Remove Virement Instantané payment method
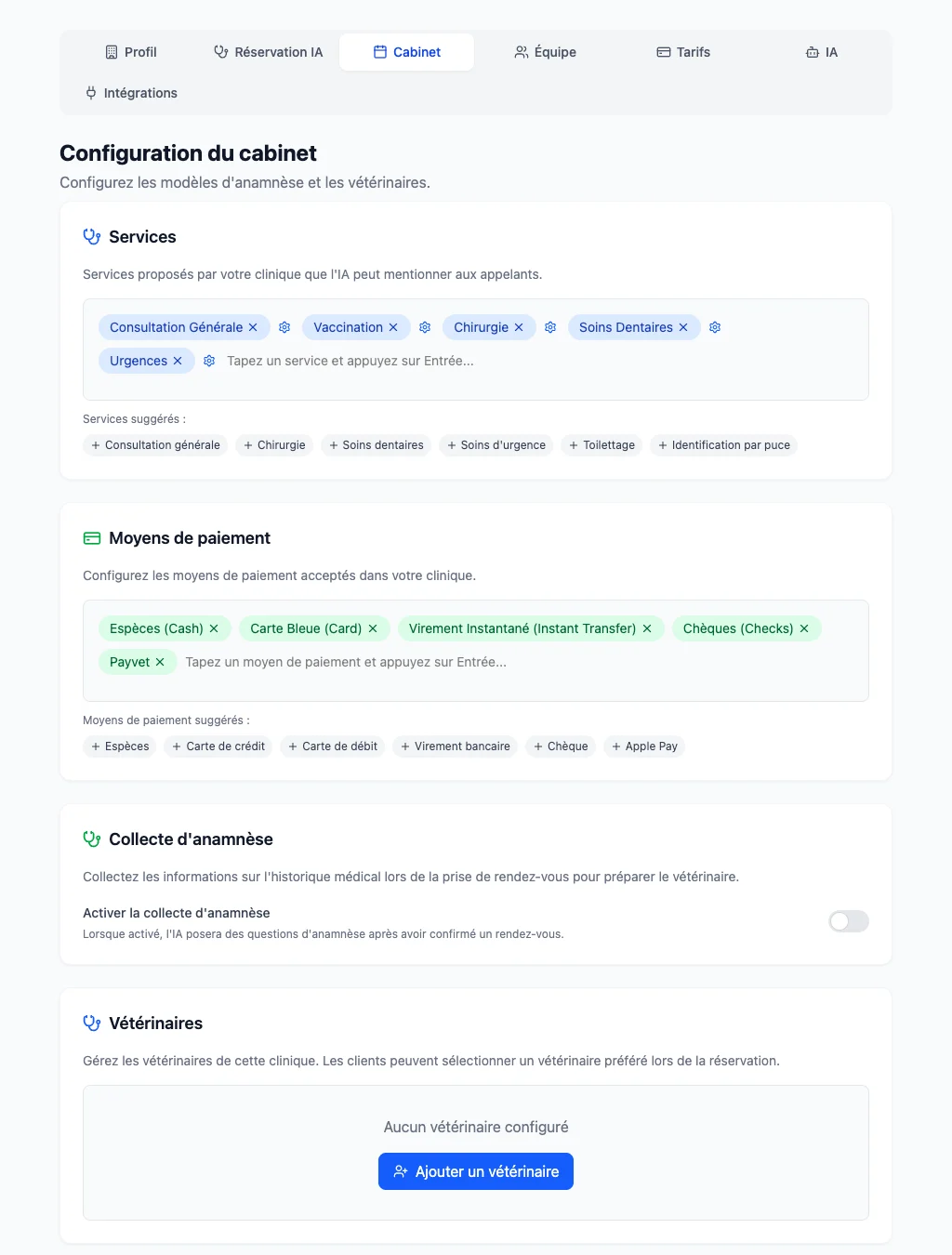This screenshot has height=1255, width=952. click(647, 628)
